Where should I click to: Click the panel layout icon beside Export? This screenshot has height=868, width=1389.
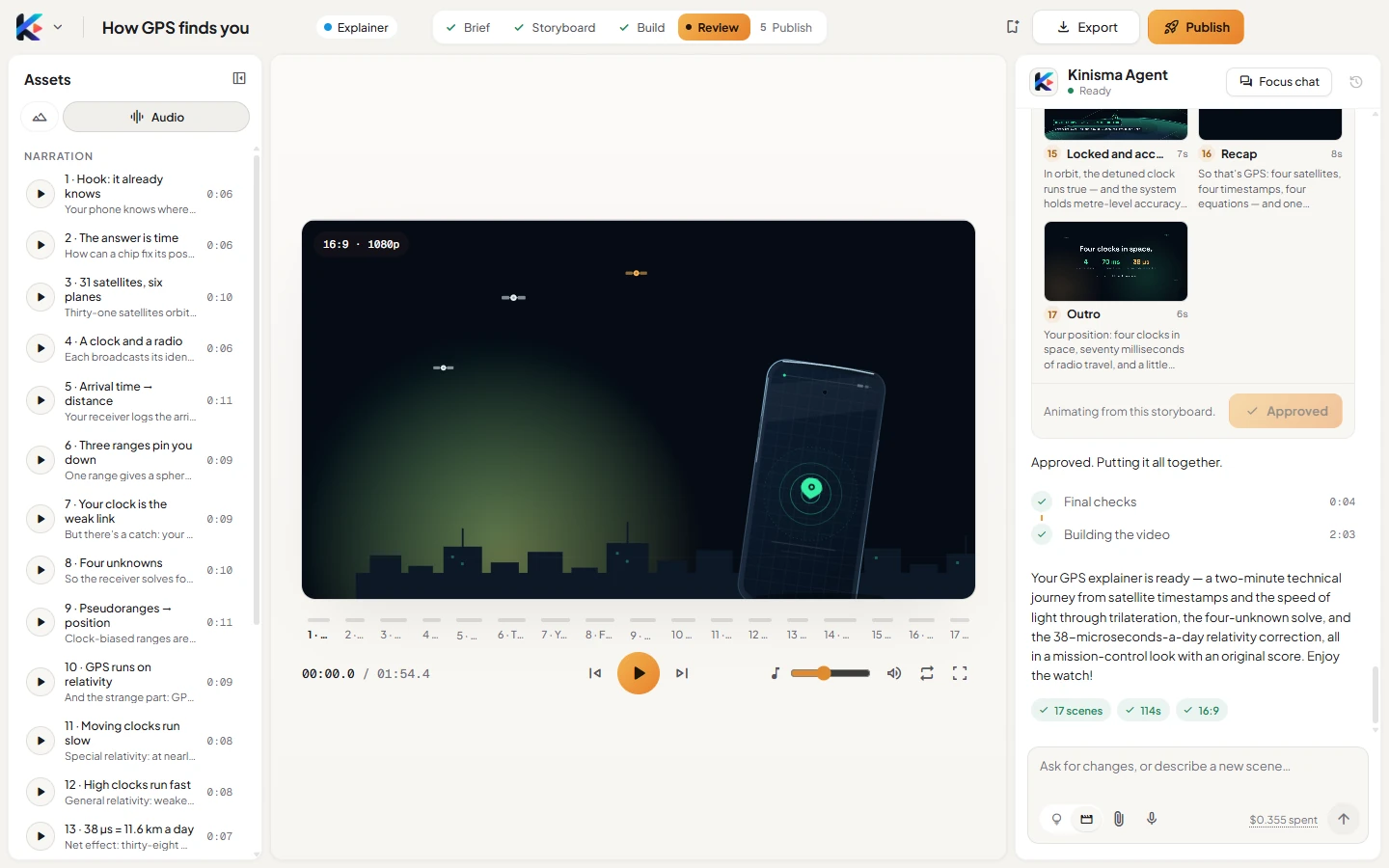(1012, 27)
